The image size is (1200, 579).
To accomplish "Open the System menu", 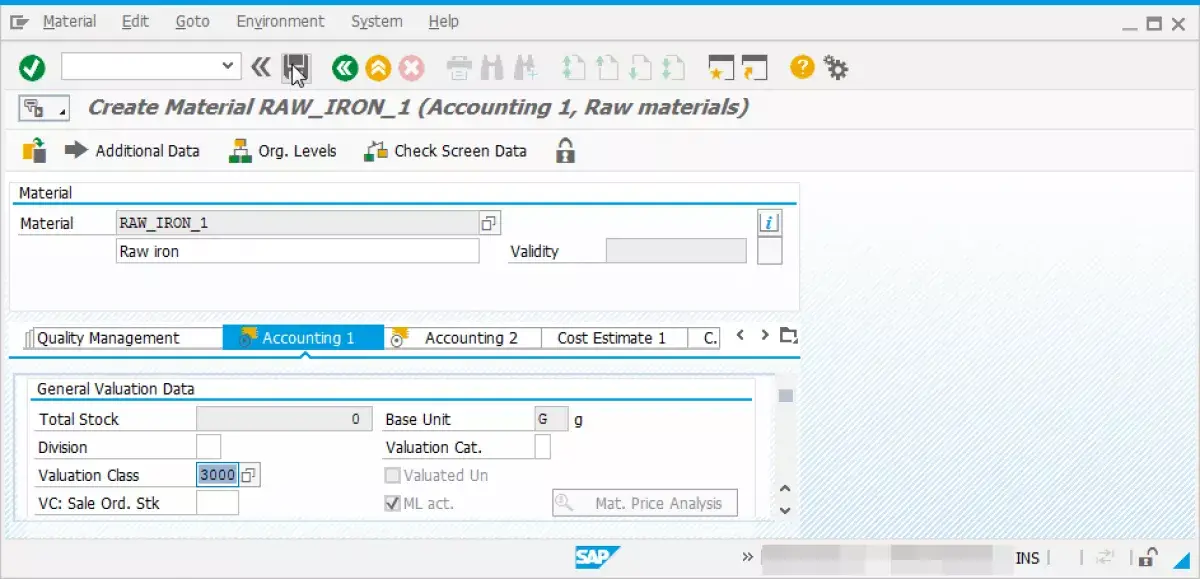I will pyautogui.click(x=376, y=21).
